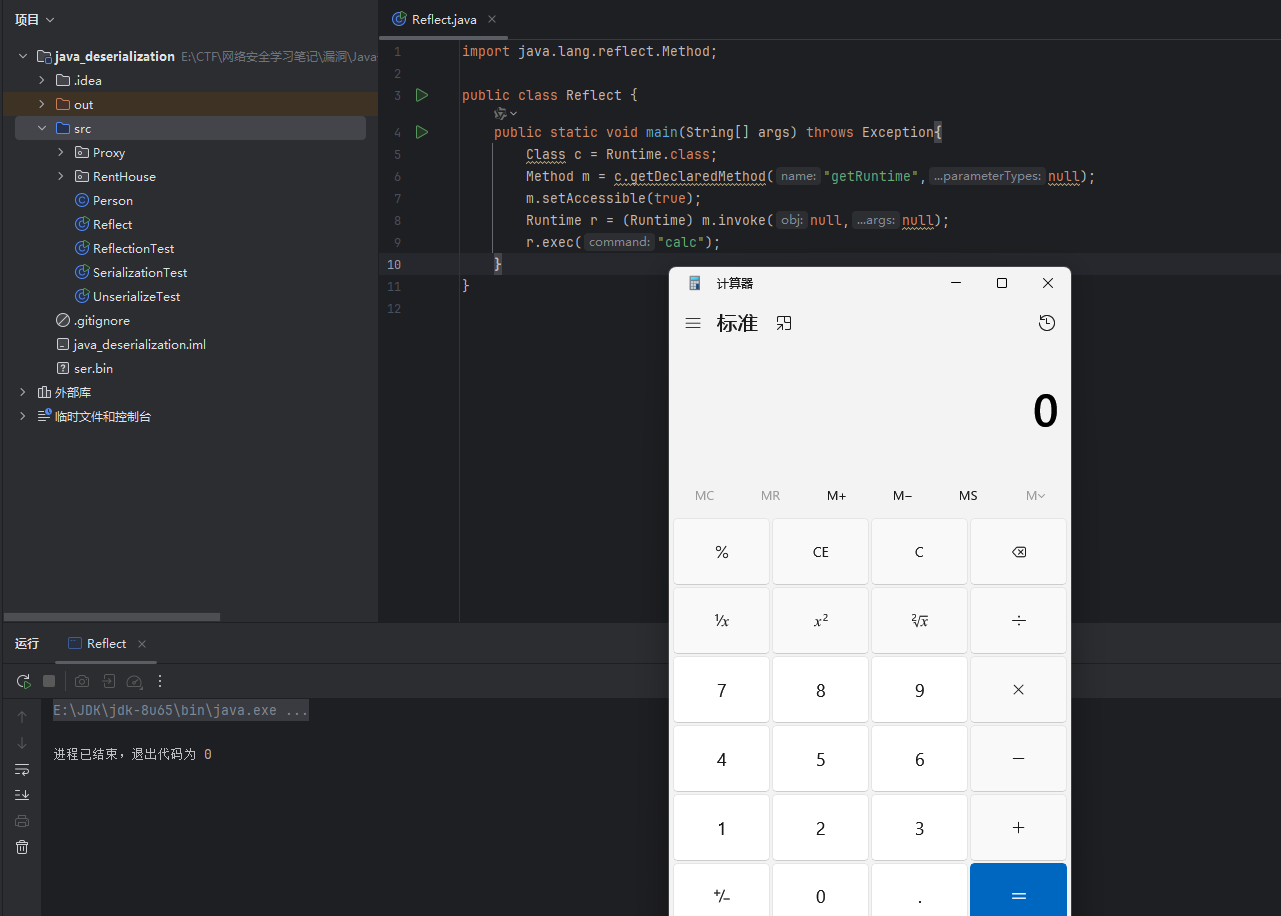Open SerializationTest in the project tree
The width and height of the screenshot is (1281, 916).
pyautogui.click(x=139, y=272)
